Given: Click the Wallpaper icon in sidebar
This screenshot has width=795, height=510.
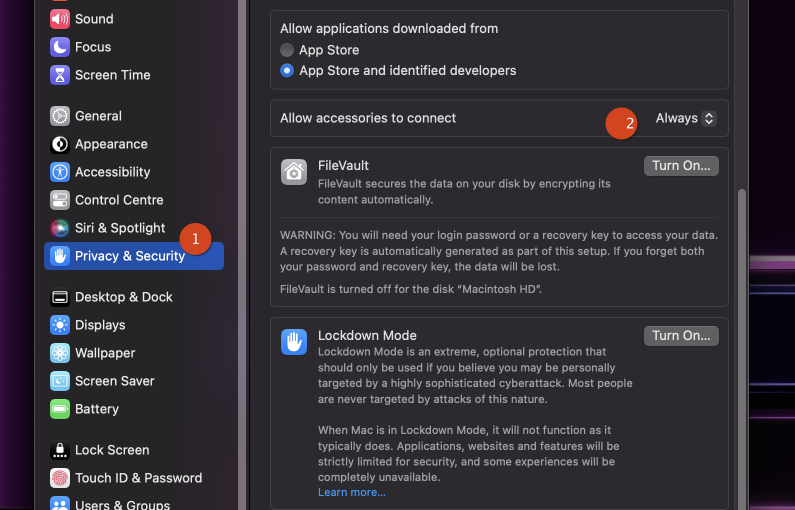Looking at the screenshot, I should coord(60,353).
